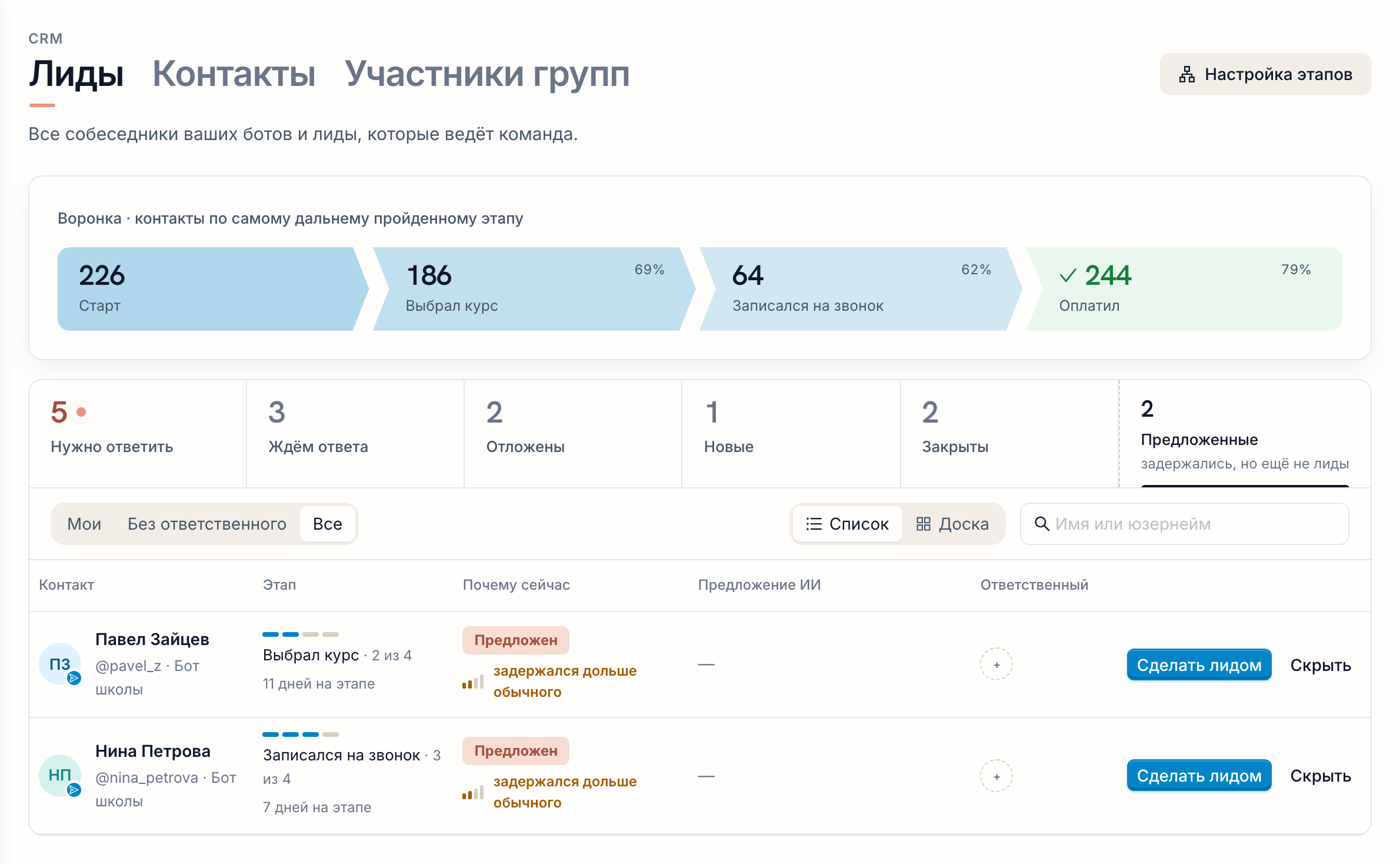The width and height of the screenshot is (1400, 864).
Task: Click the stage progress bar for Нина Петрова
Action: coord(301,735)
